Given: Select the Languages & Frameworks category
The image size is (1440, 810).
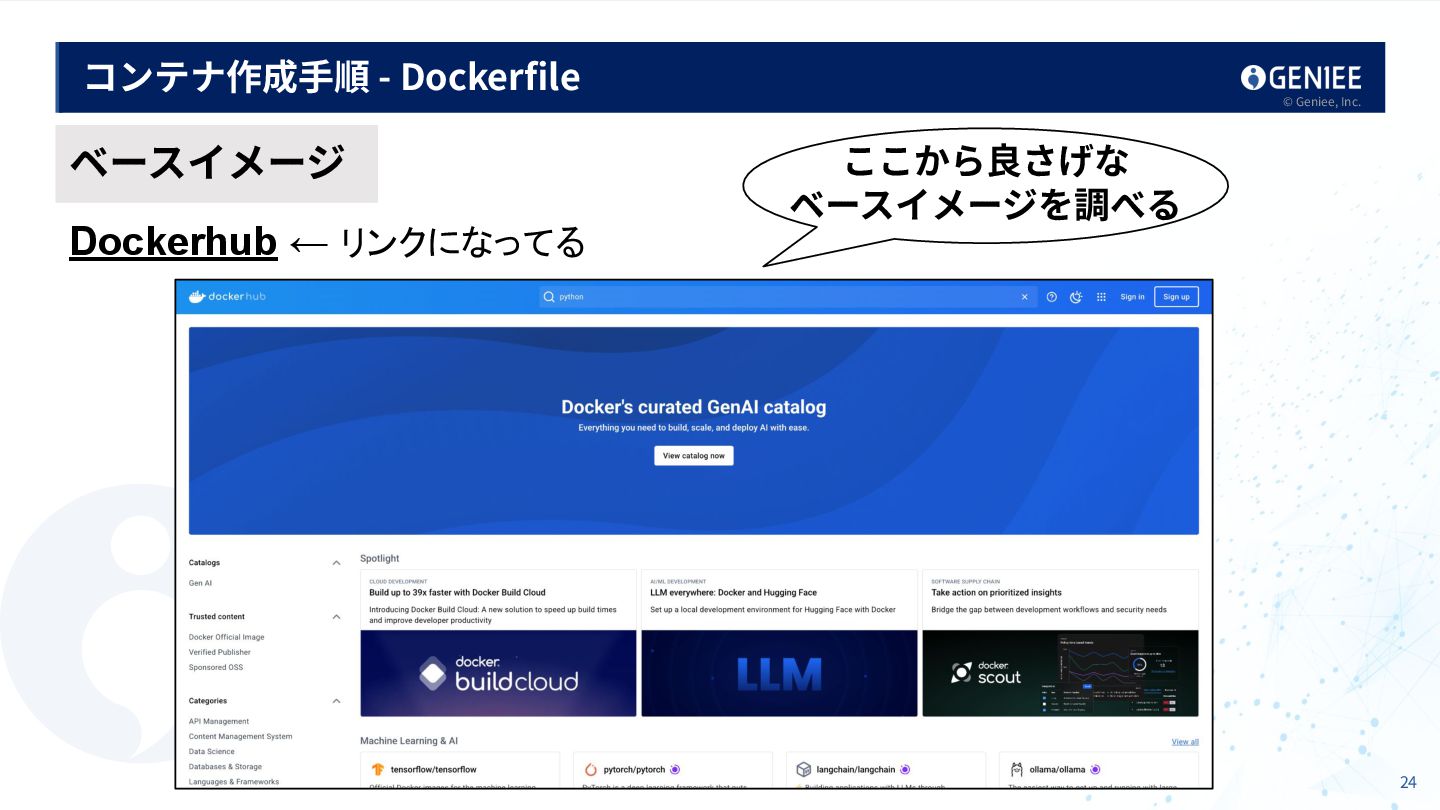Looking at the screenshot, I should tap(234, 782).
